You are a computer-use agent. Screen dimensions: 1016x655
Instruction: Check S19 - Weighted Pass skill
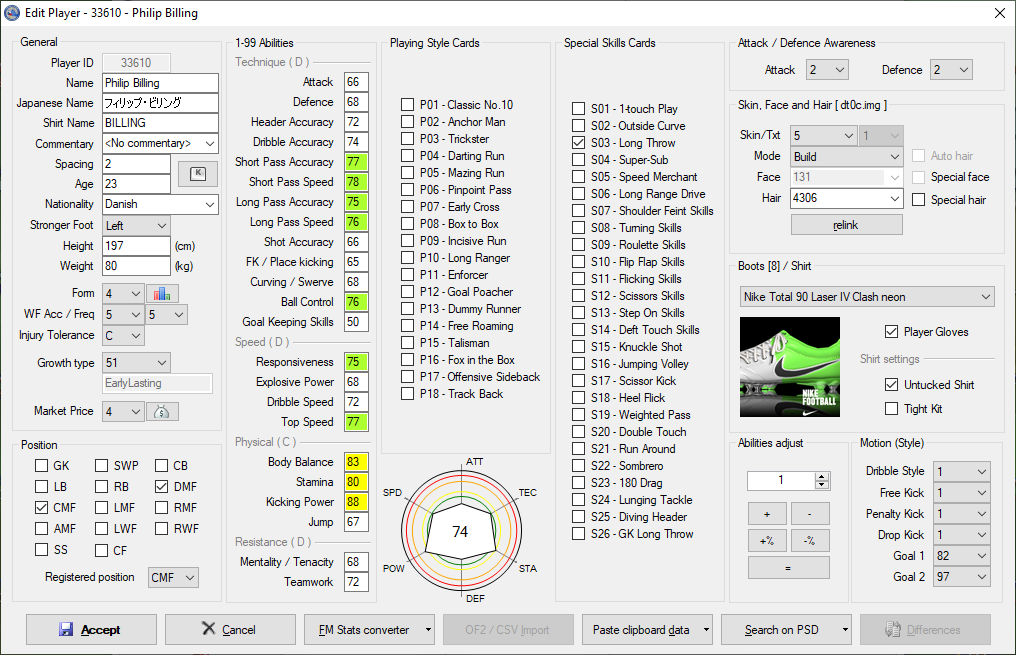point(579,415)
